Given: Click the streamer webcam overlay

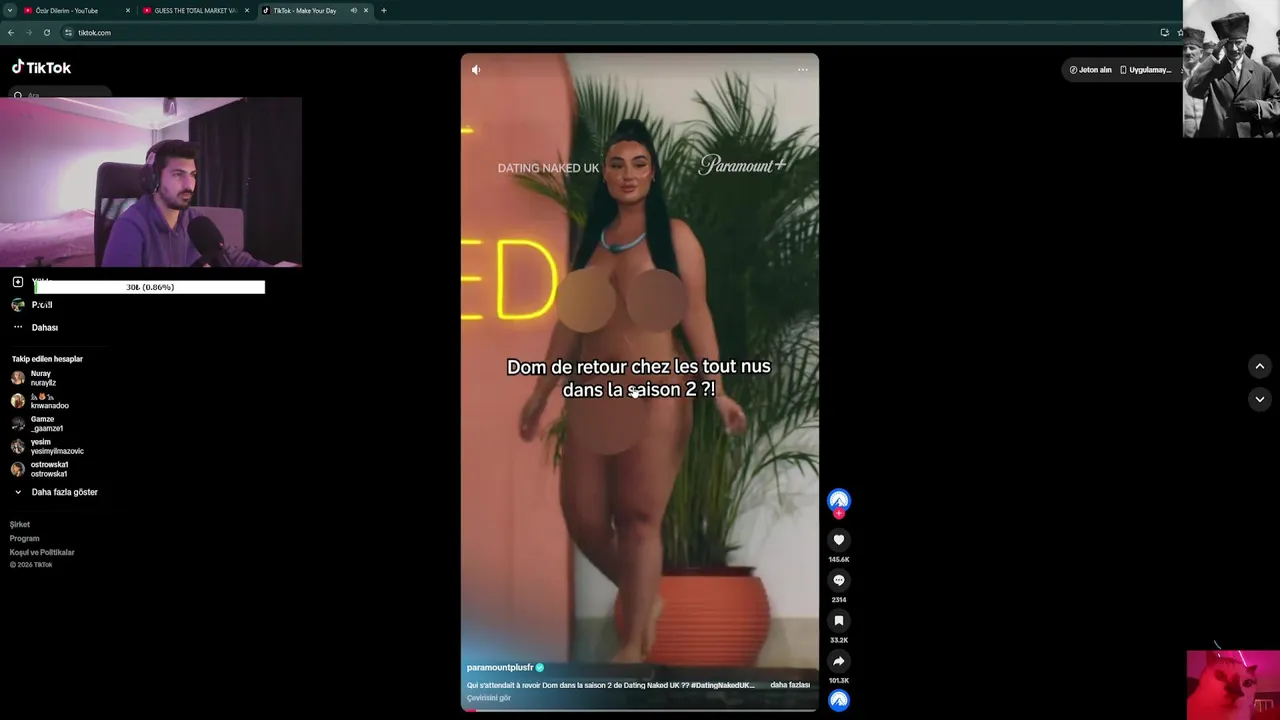Looking at the screenshot, I should tap(151, 182).
